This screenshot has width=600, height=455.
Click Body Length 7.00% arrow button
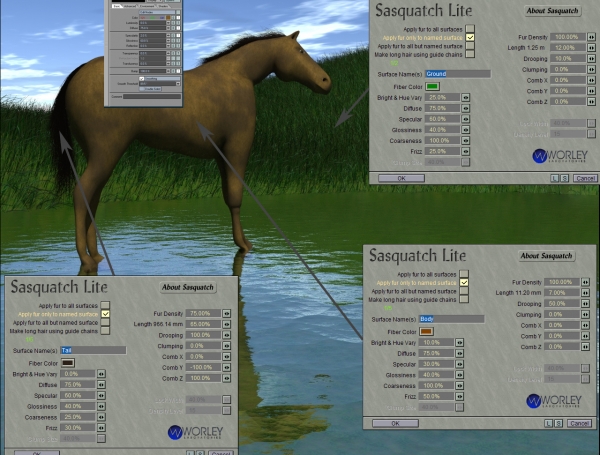click(x=585, y=292)
